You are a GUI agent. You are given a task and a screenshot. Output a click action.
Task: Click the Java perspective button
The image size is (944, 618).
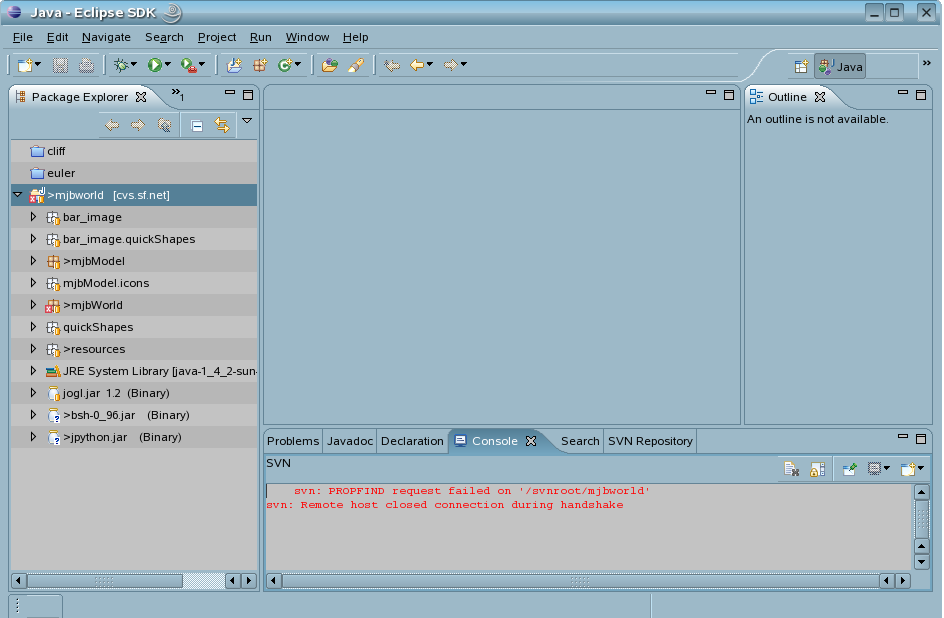[840, 67]
